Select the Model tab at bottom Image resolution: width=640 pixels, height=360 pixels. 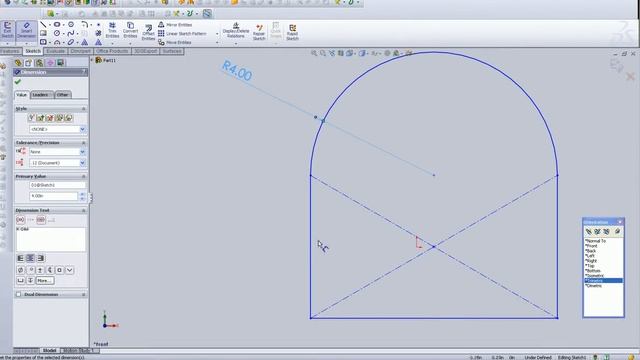(50, 350)
